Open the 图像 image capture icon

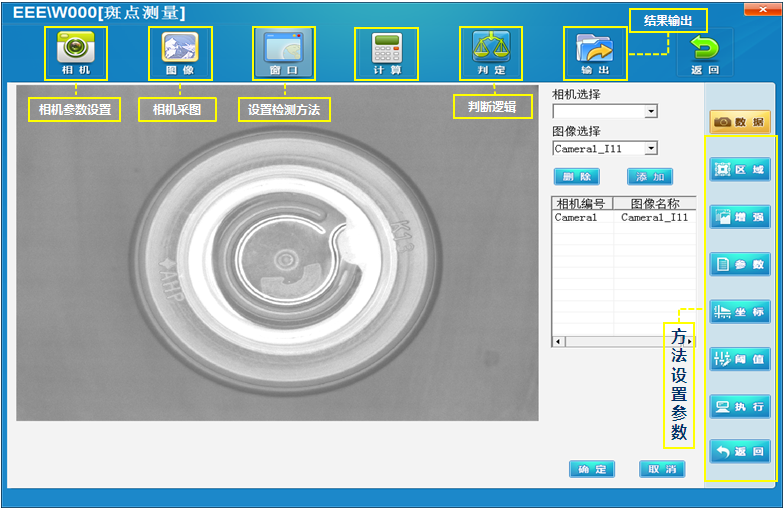(180, 54)
